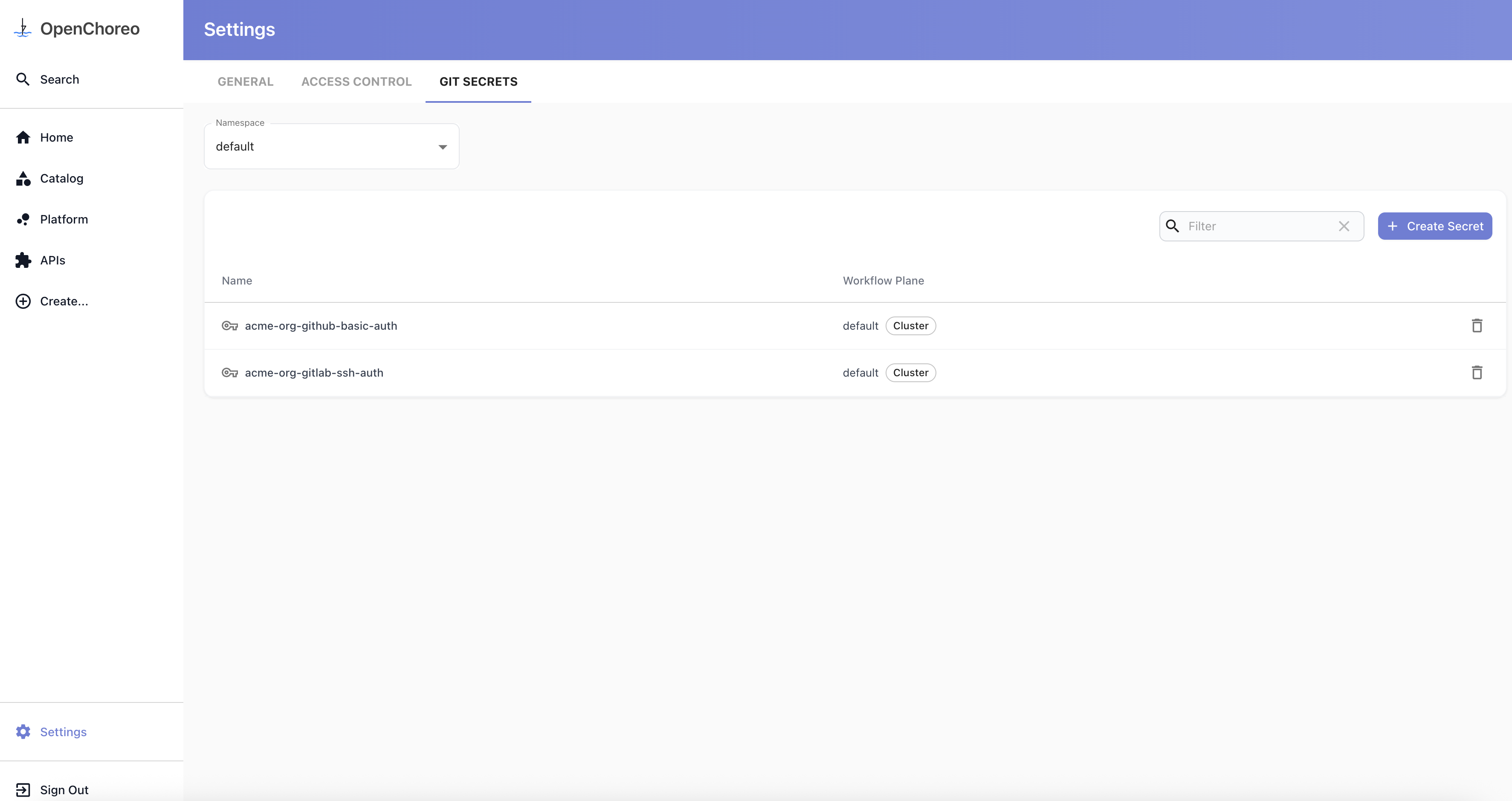Viewport: 1512px width, 801px height.
Task: Click the Sign Out icon
Action: tap(23, 790)
